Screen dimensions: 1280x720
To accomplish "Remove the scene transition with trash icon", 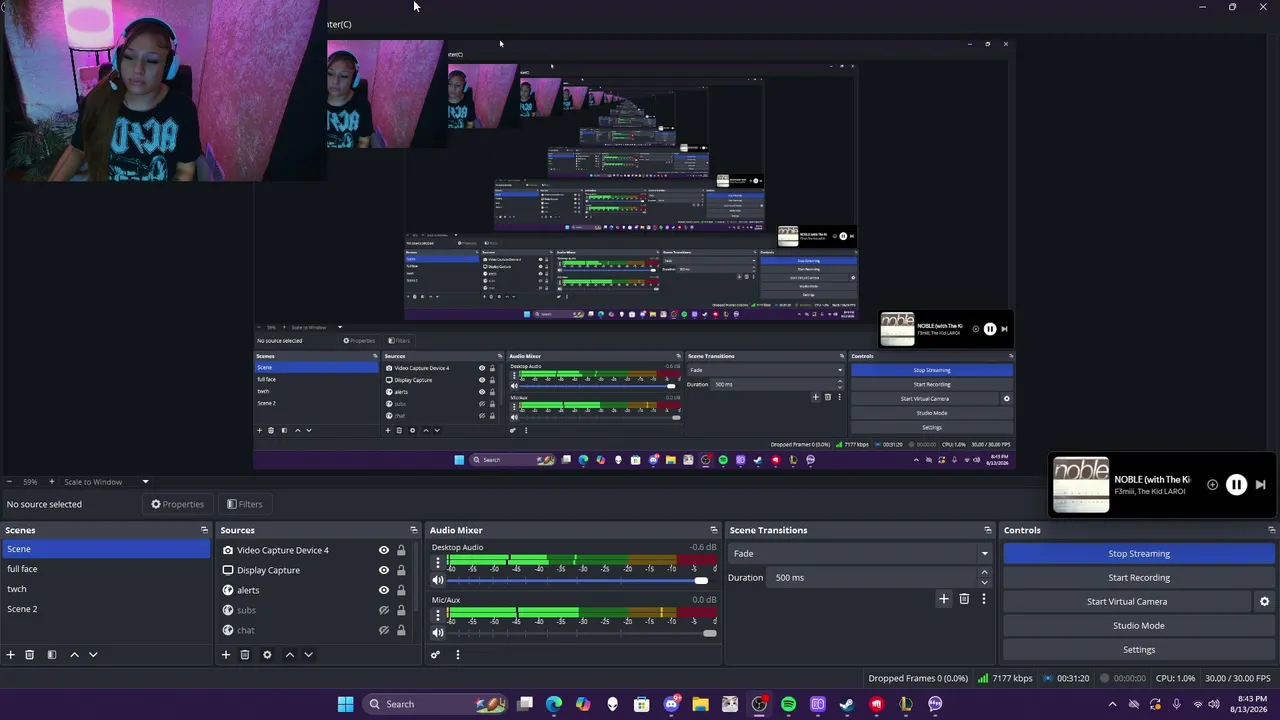I will pyautogui.click(x=964, y=599).
